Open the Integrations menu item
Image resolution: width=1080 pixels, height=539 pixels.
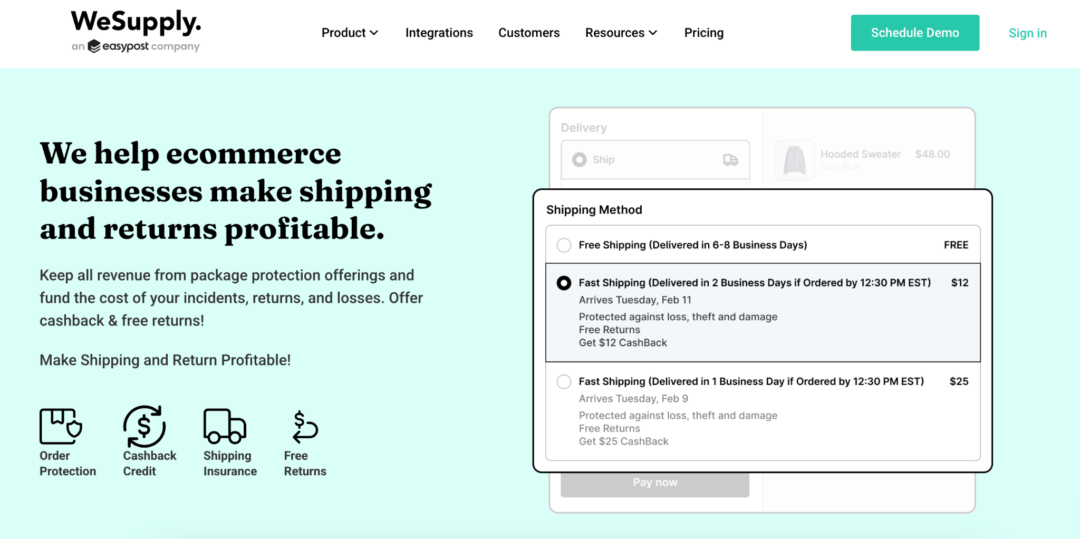click(x=439, y=32)
